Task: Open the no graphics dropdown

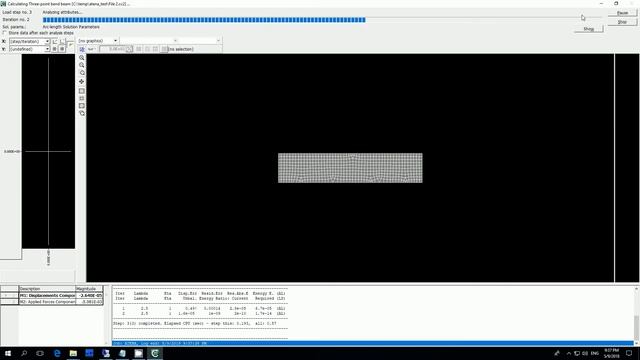Action: pos(98,41)
